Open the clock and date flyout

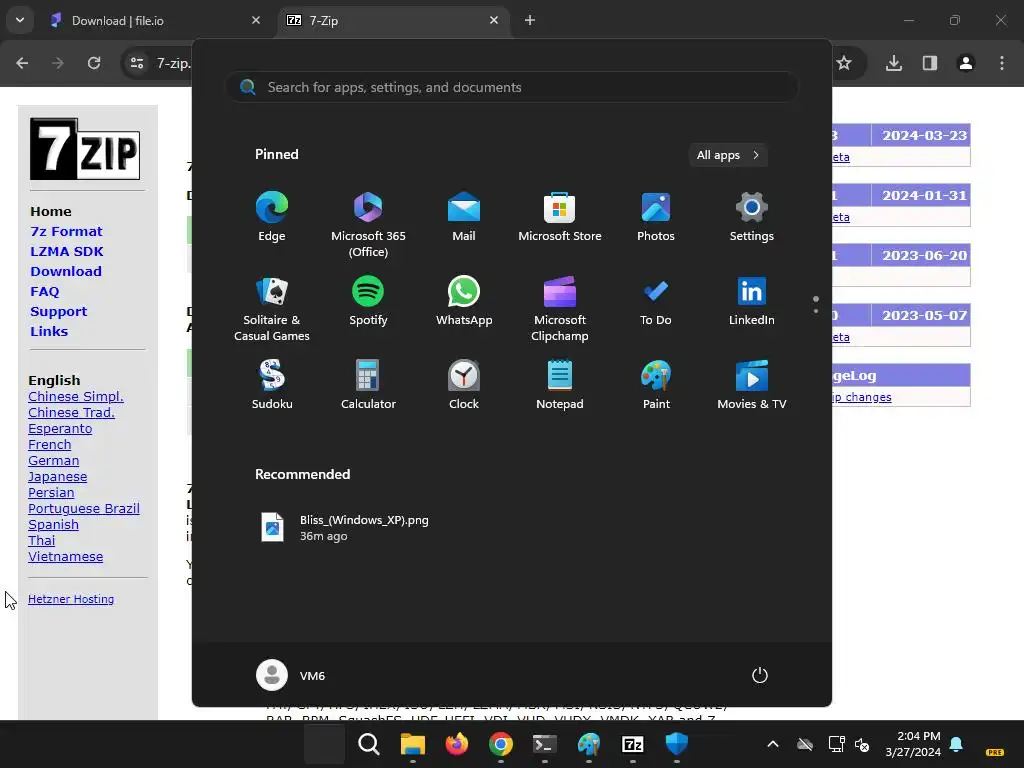[x=913, y=744]
